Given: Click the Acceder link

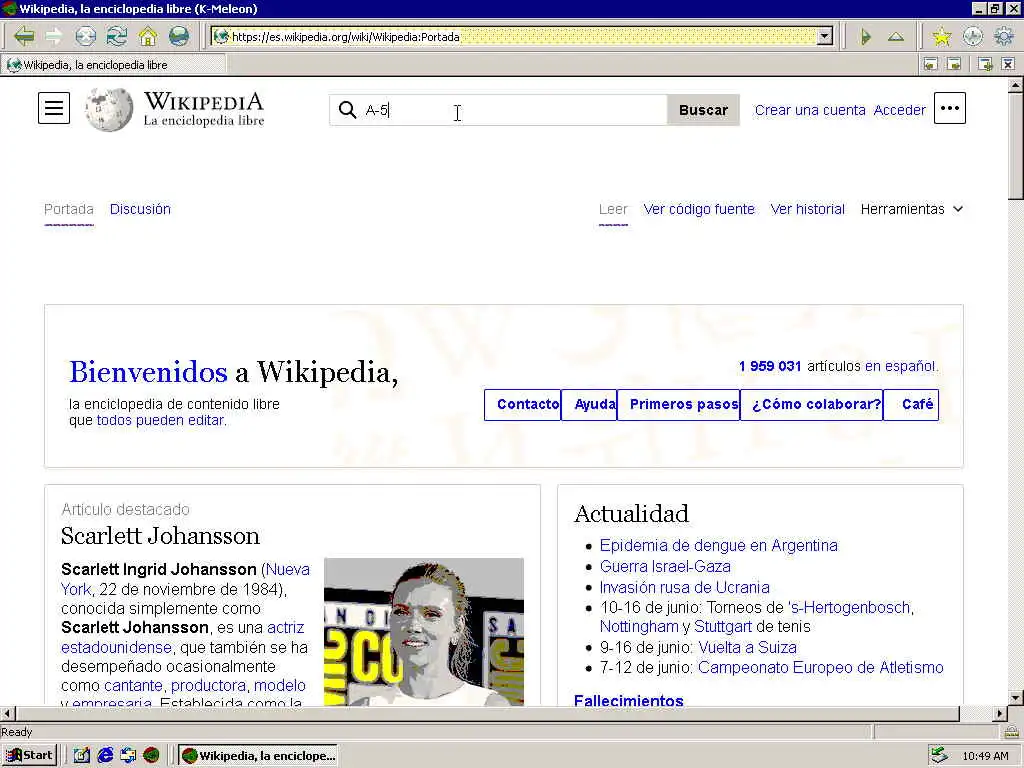Looking at the screenshot, I should [x=899, y=110].
